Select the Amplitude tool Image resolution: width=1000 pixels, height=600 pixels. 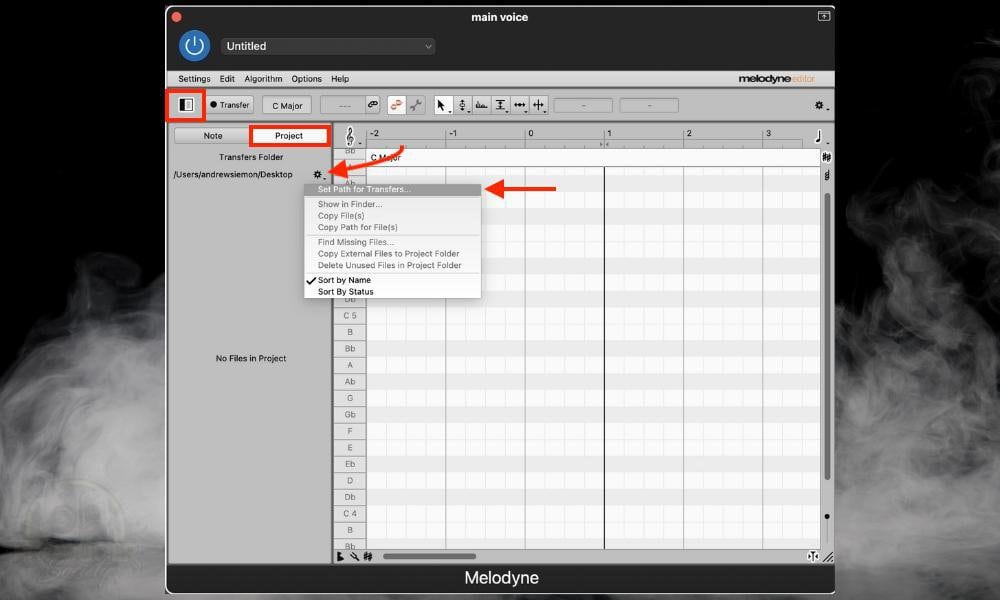(x=501, y=105)
